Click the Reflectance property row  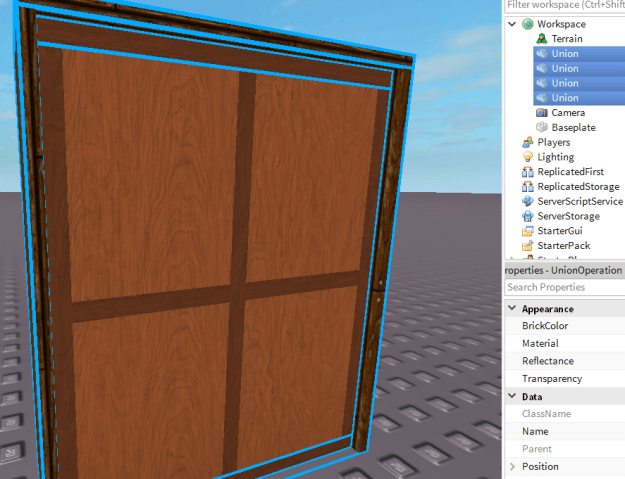[x=565, y=361]
